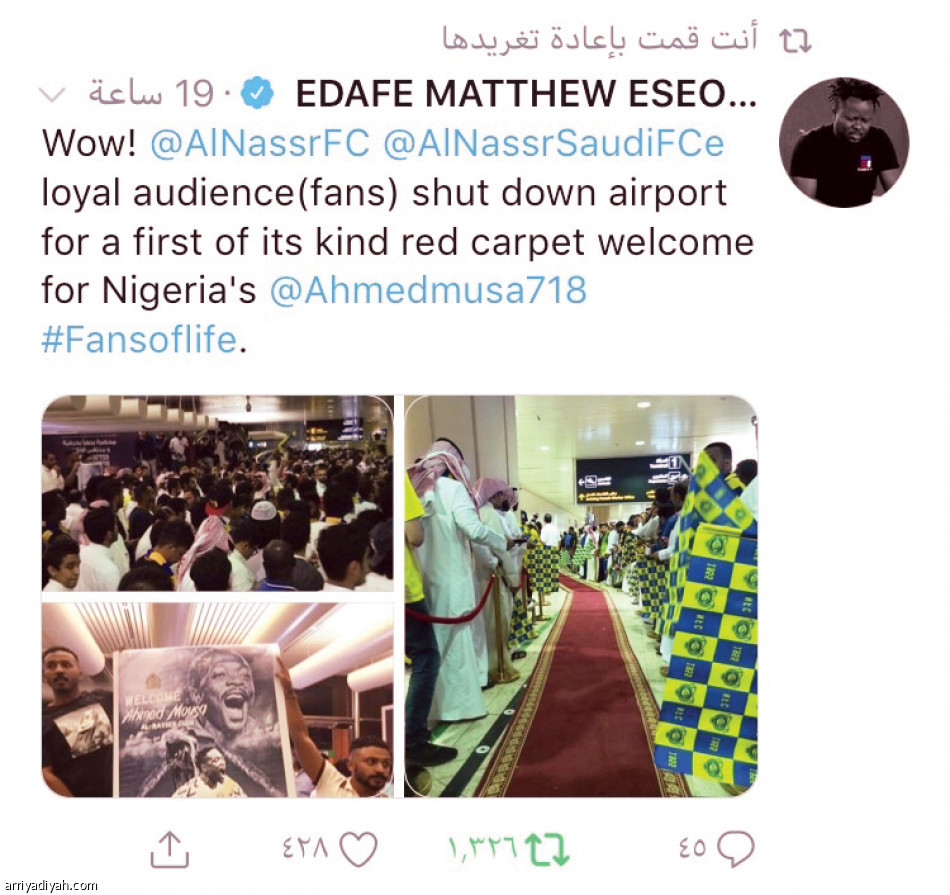
Task: View the red carpet photo
Action: click(x=581, y=596)
